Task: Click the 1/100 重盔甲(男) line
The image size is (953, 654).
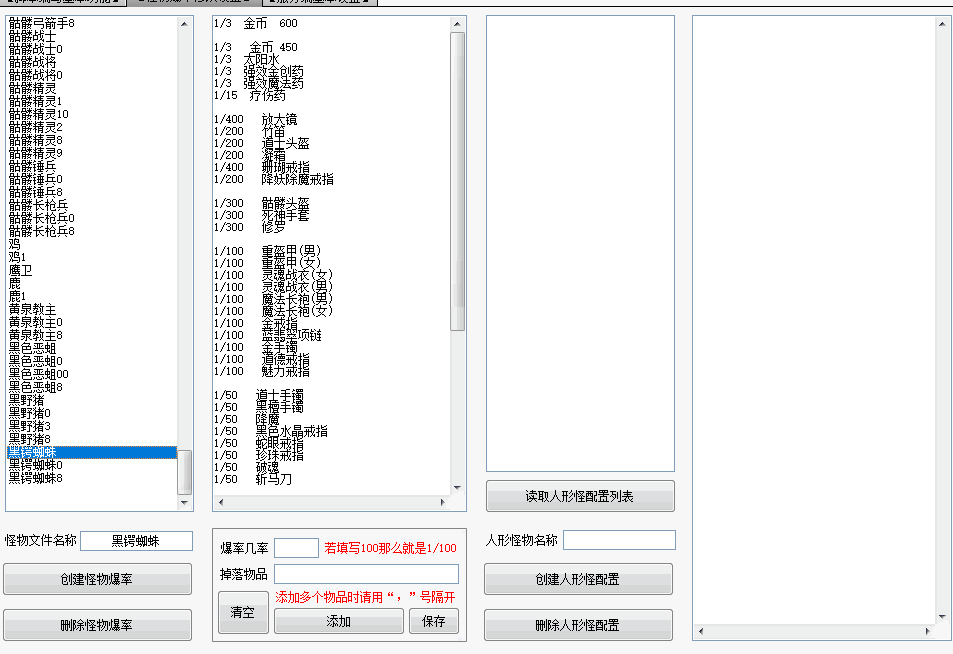Action: (267, 251)
